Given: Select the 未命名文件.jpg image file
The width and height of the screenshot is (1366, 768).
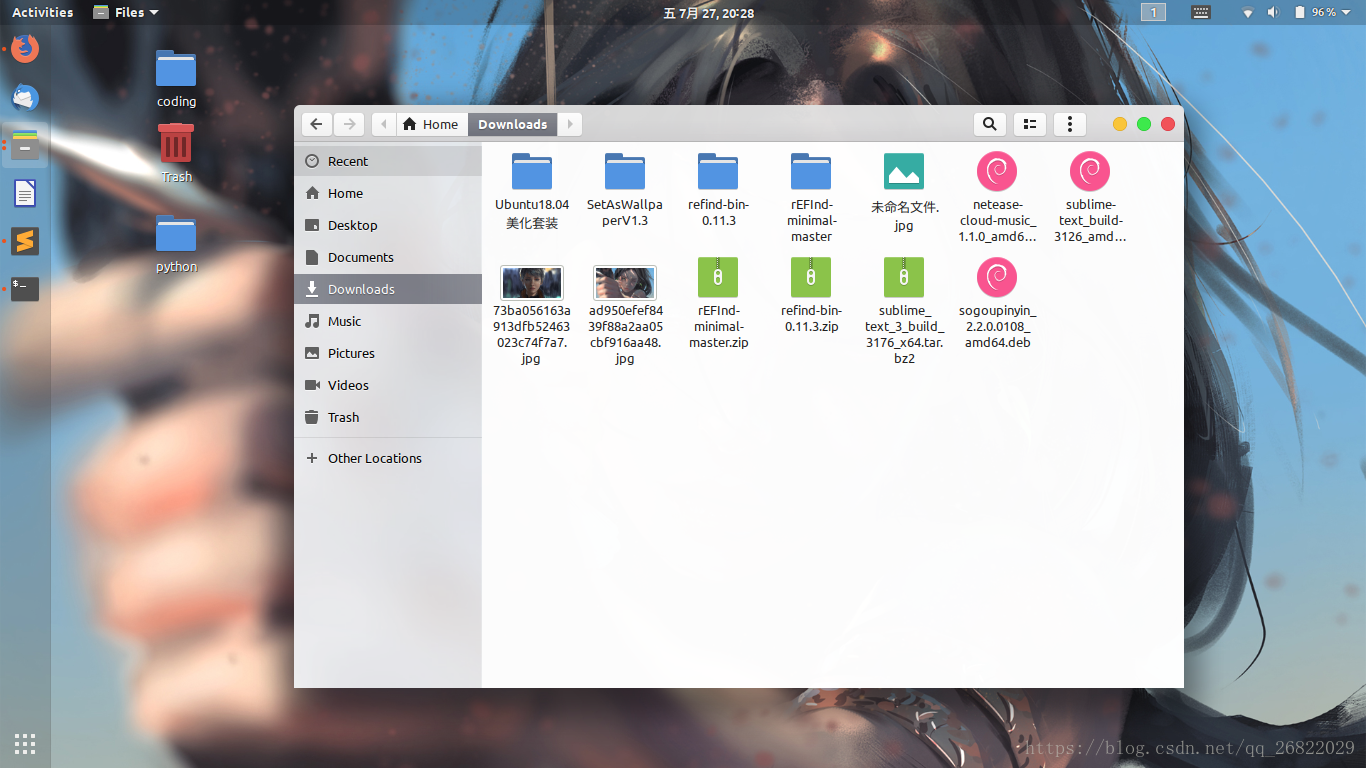Looking at the screenshot, I should 904,192.
